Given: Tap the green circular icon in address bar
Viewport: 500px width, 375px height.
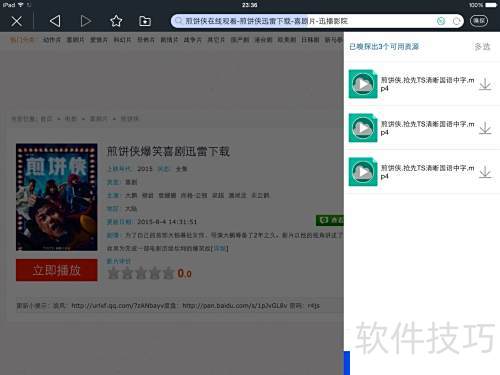Looking at the screenshot, I should tap(441, 21).
